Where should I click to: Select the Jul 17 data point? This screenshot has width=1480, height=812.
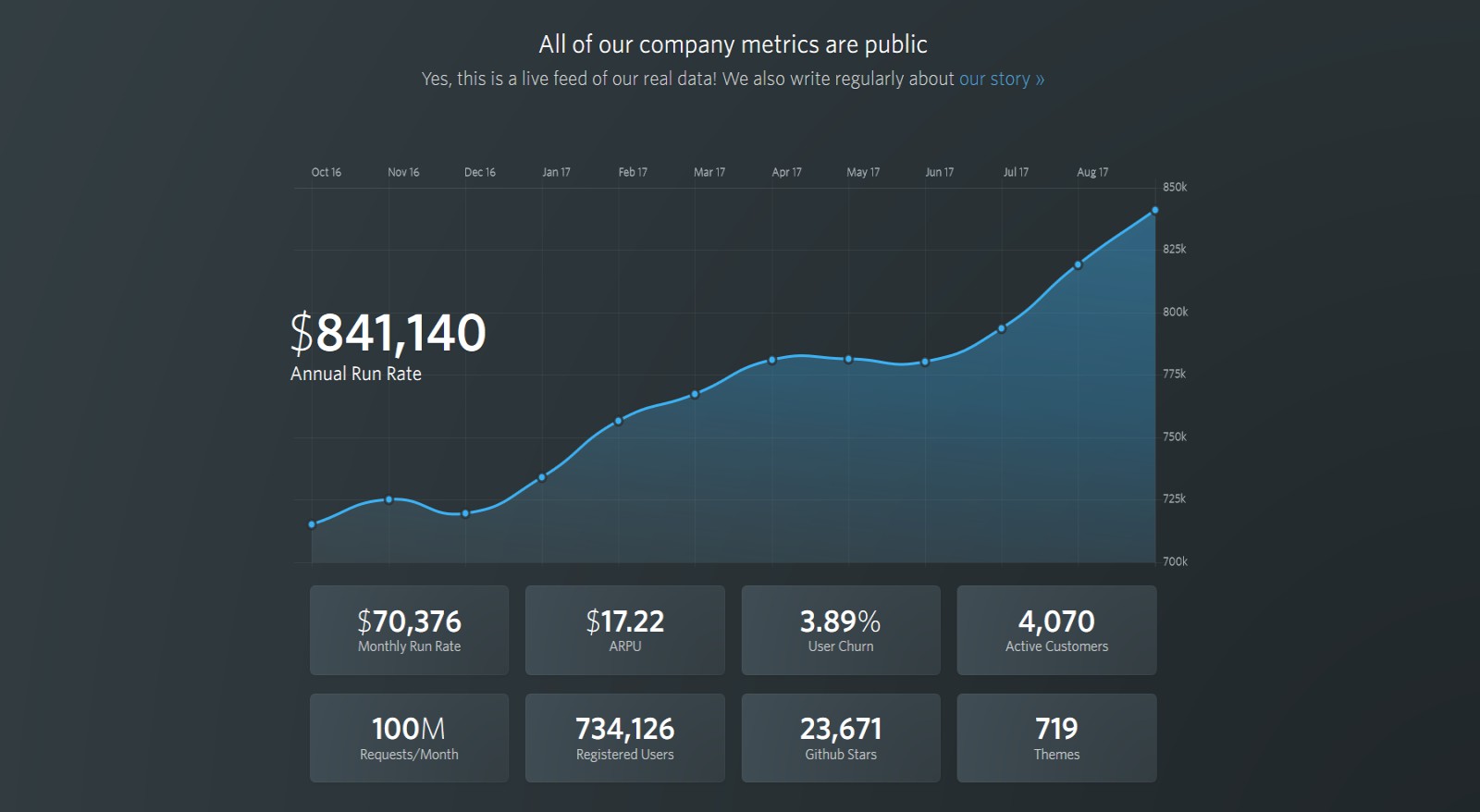click(x=1002, y=328)
